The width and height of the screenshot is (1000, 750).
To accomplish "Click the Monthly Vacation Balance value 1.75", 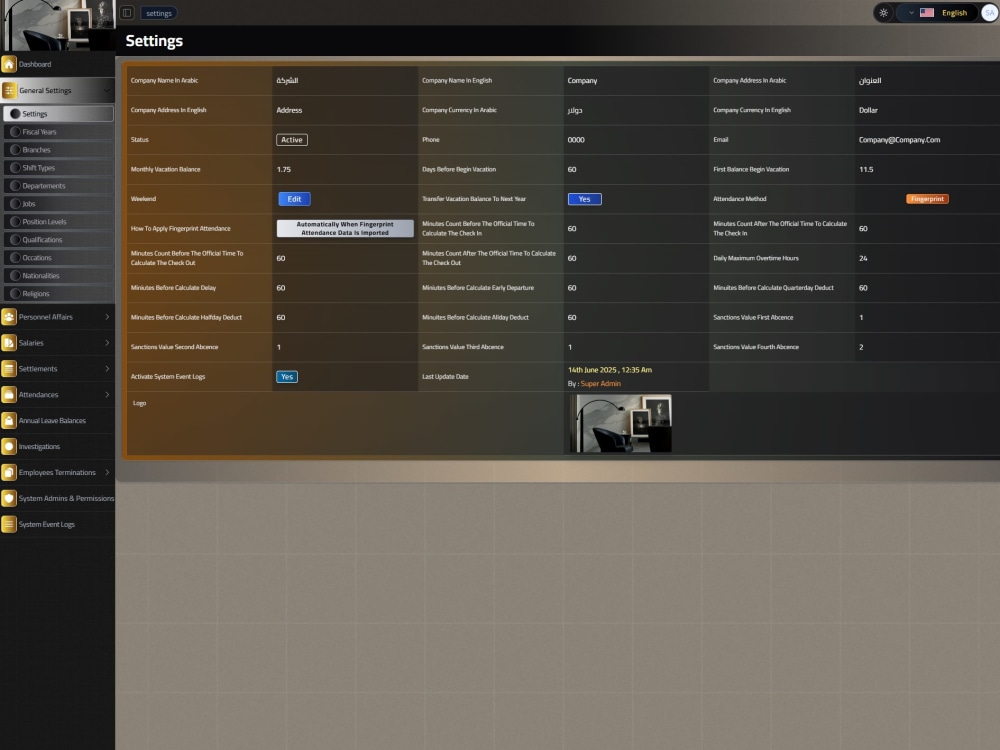I will coord(284,170).
